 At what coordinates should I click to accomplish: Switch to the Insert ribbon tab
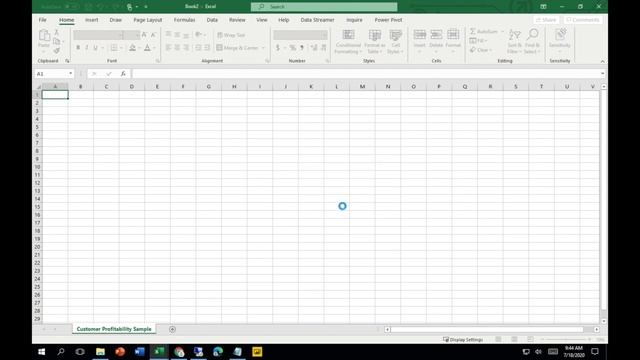pos(91,20)
